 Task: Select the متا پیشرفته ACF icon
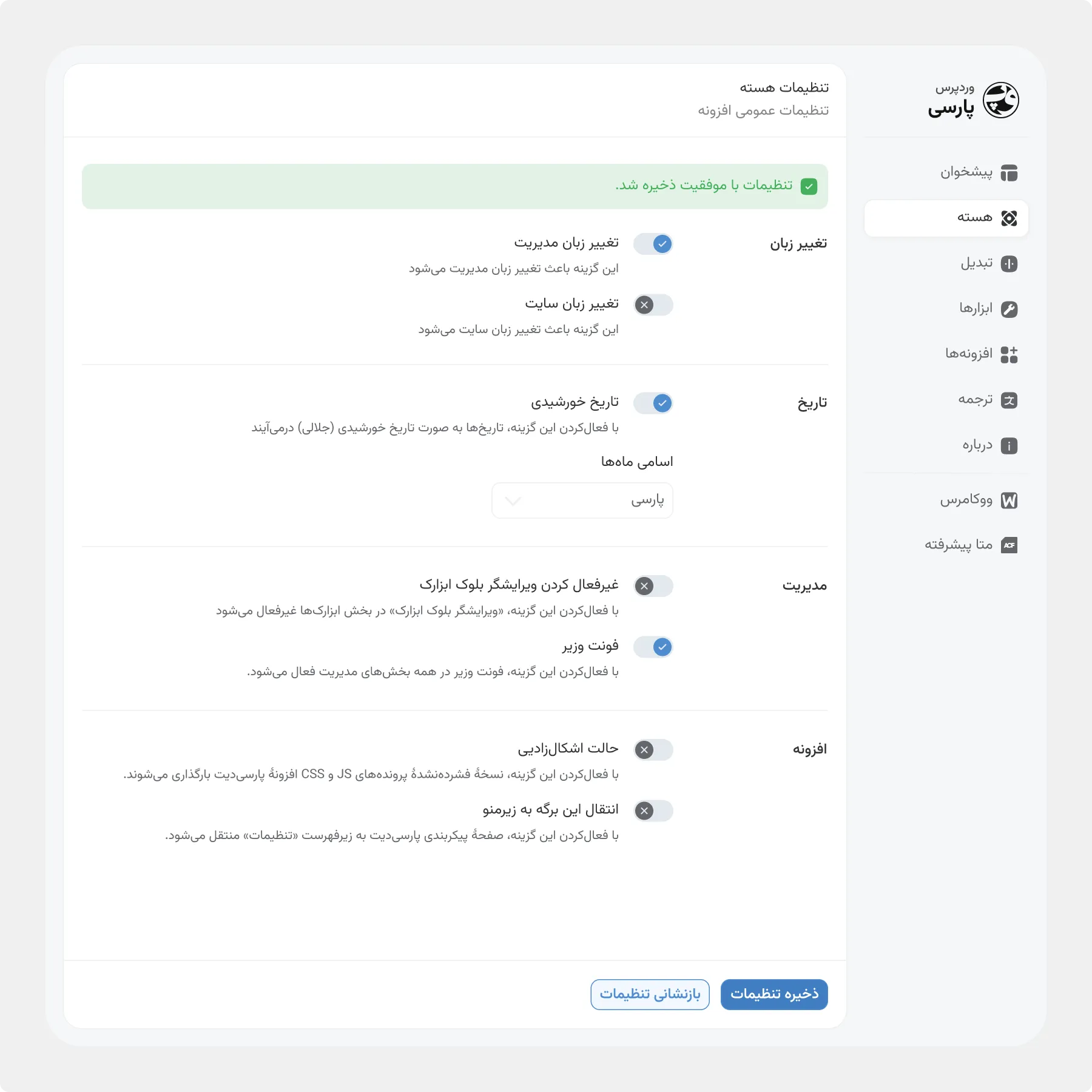click(1010, 545)
